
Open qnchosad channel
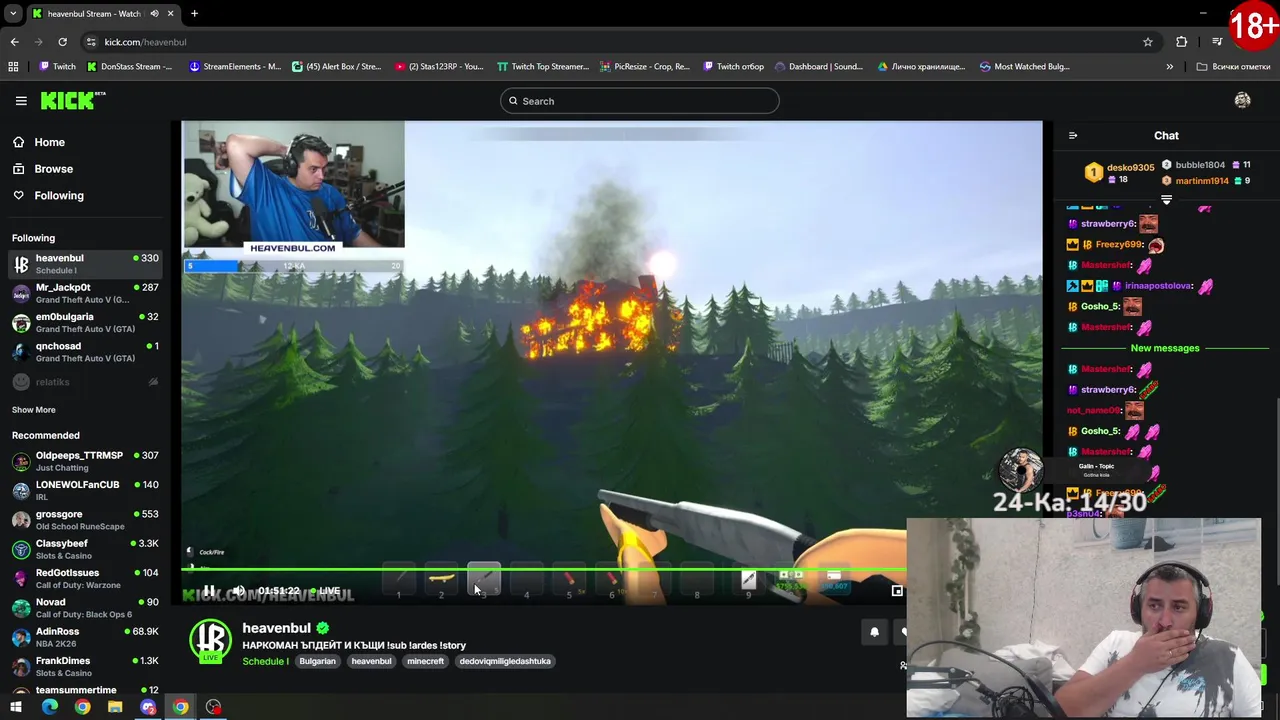pyautogui.click(x=84, y=351)
